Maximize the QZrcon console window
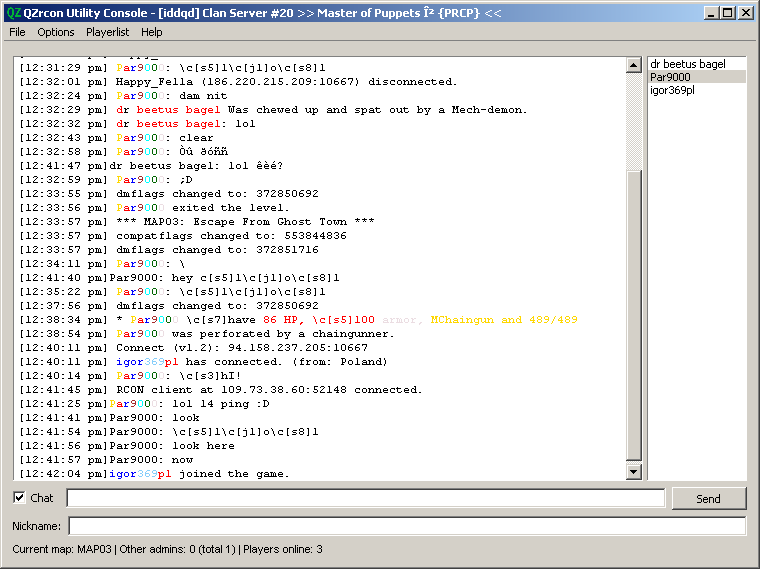This screenshot has height=569, width=760. [x=728, y=13]
